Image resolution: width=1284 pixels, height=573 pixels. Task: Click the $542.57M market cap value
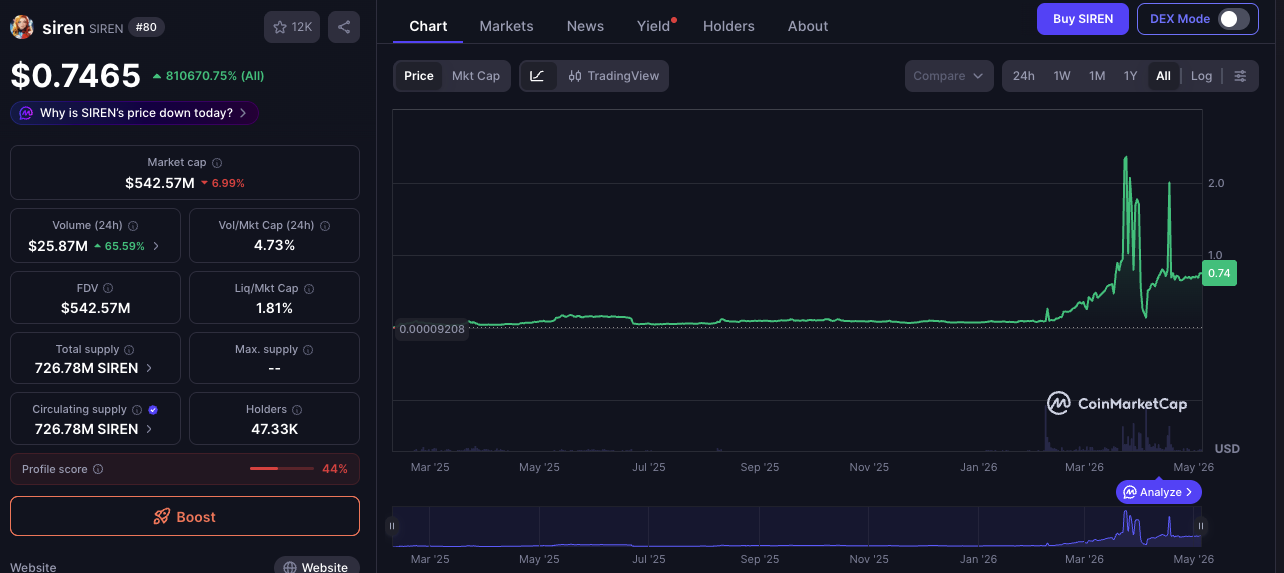[160, 183]
